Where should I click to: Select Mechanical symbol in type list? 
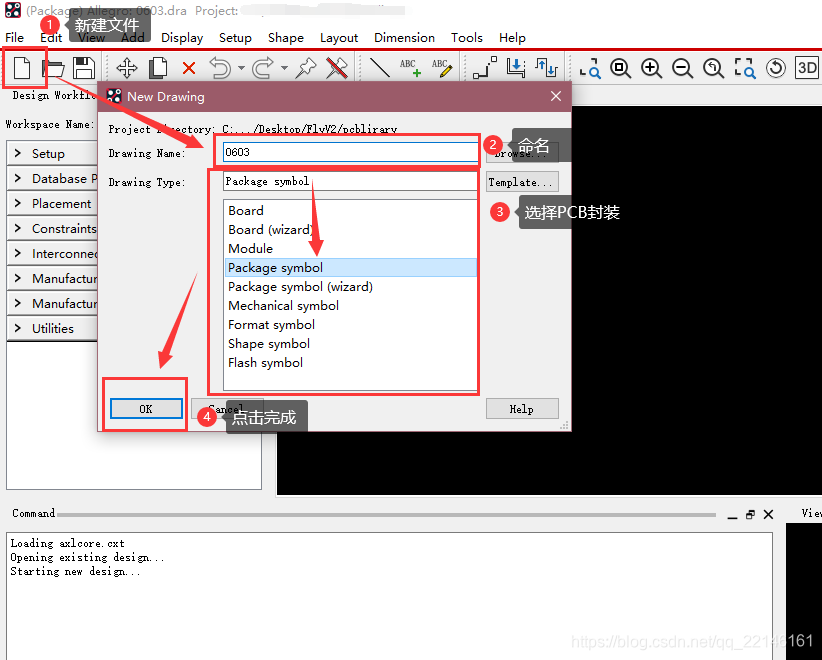click(x=283, y=306)
